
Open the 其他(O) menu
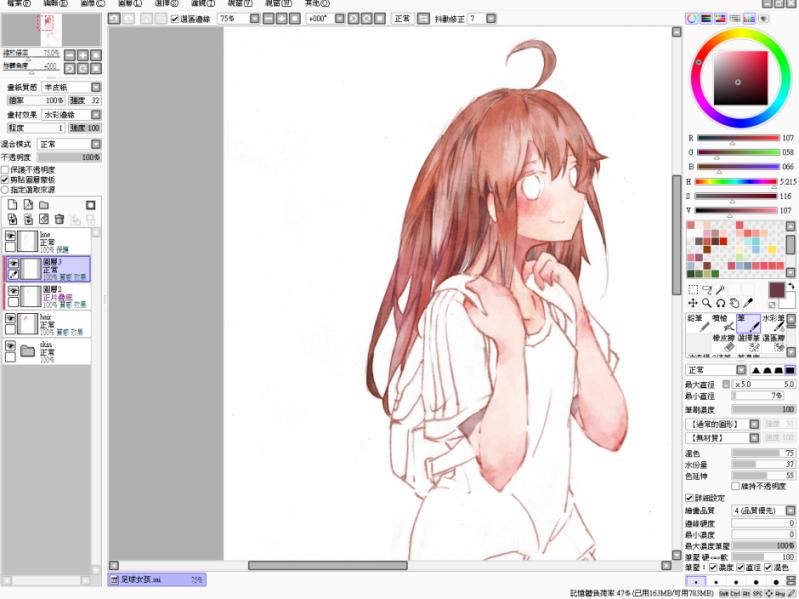(317, 3)
